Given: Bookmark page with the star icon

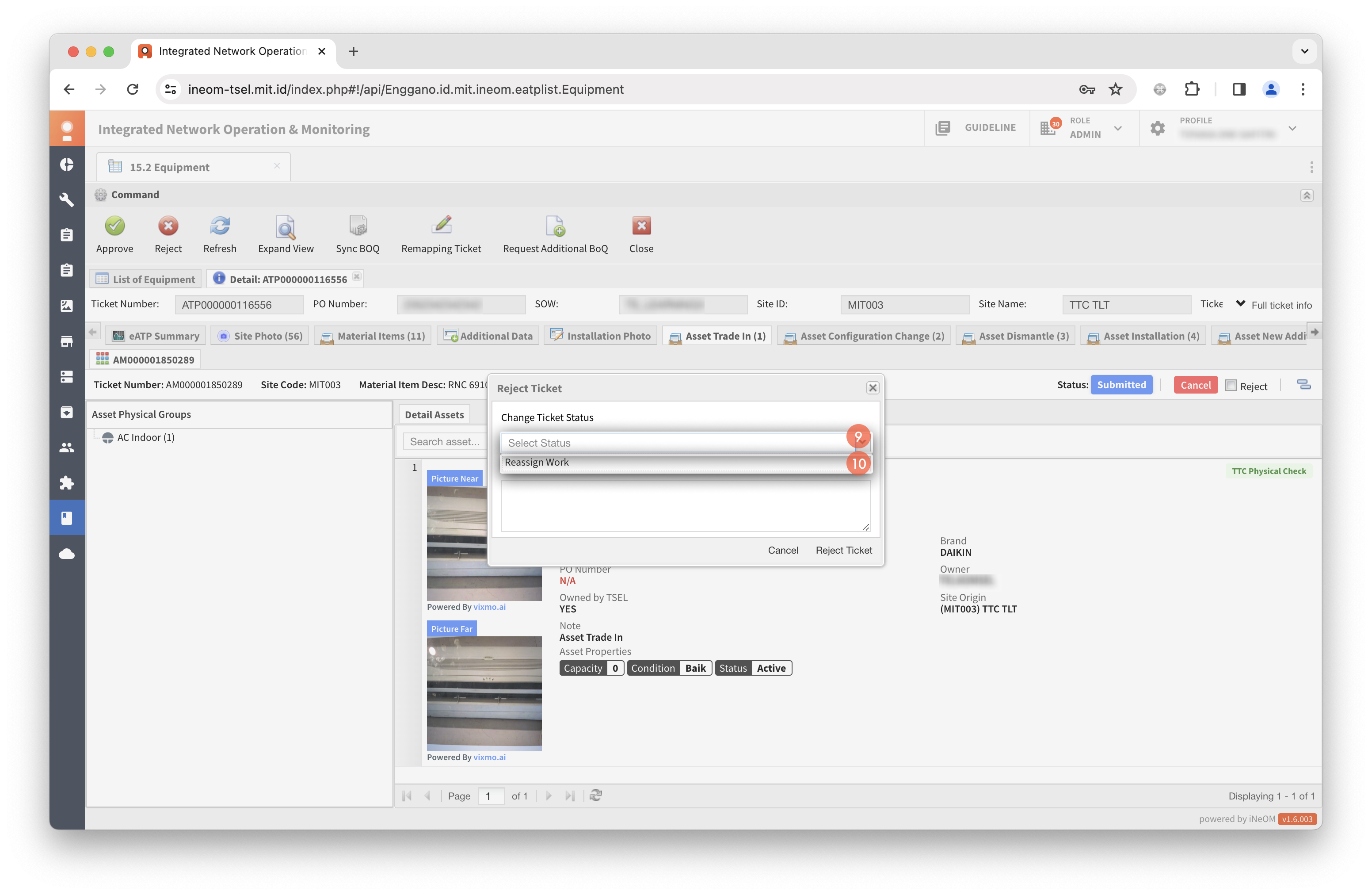Looking at the screenshot, I should [1116, 89].
